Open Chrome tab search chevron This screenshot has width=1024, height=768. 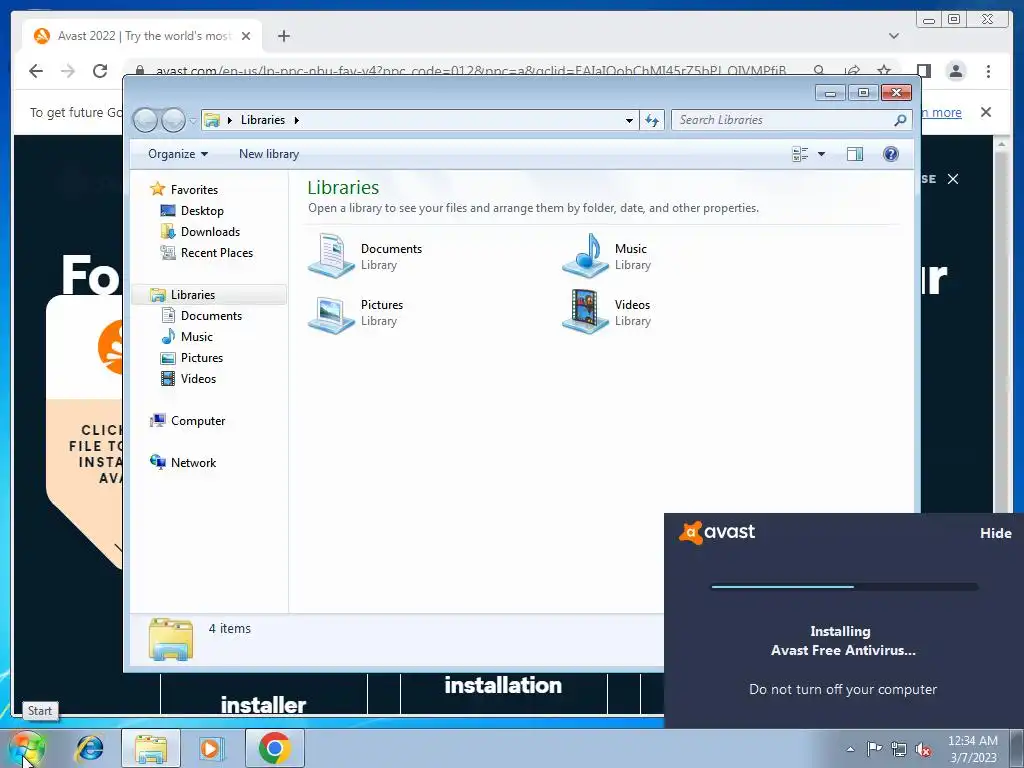pos(893,36)
